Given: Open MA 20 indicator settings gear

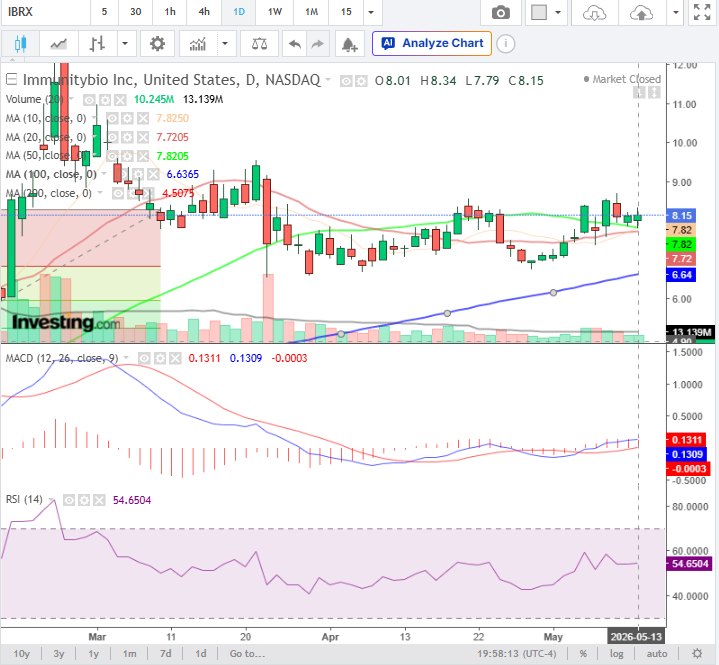Looking at the screenshot, I should click(x=128, y=137).
